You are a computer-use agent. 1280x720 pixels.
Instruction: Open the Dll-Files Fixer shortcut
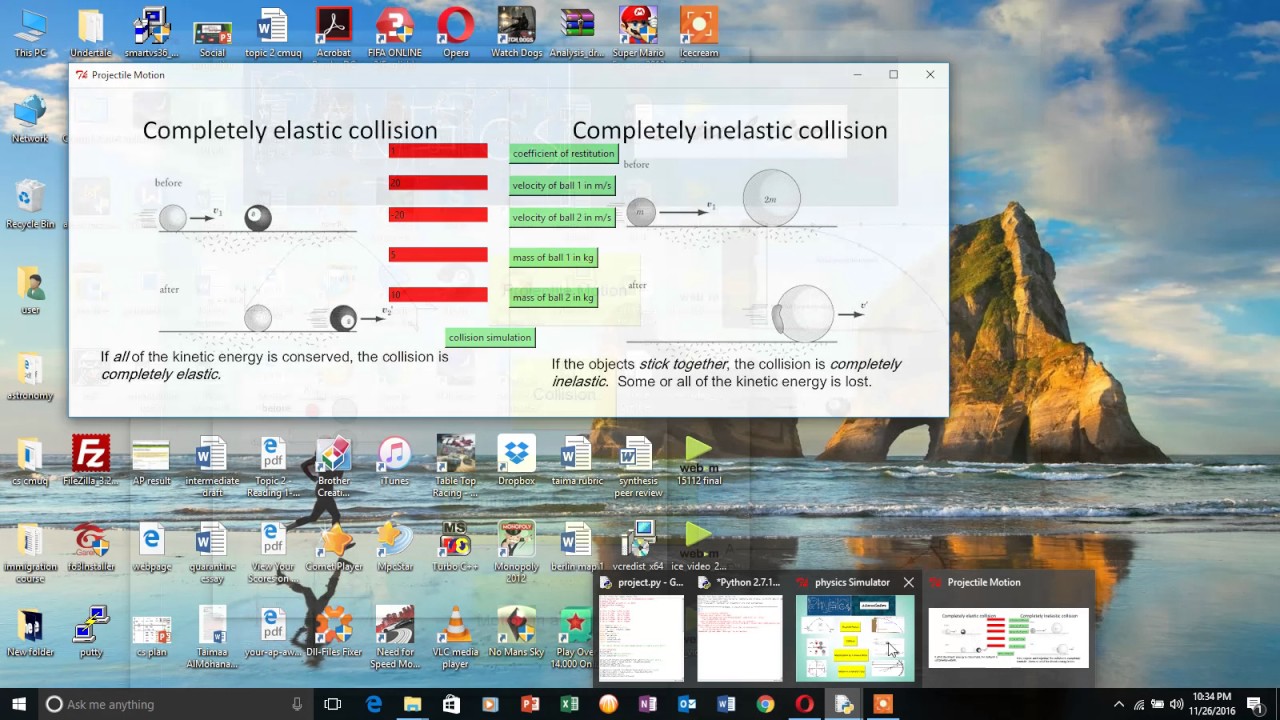[x=334, y=632]
